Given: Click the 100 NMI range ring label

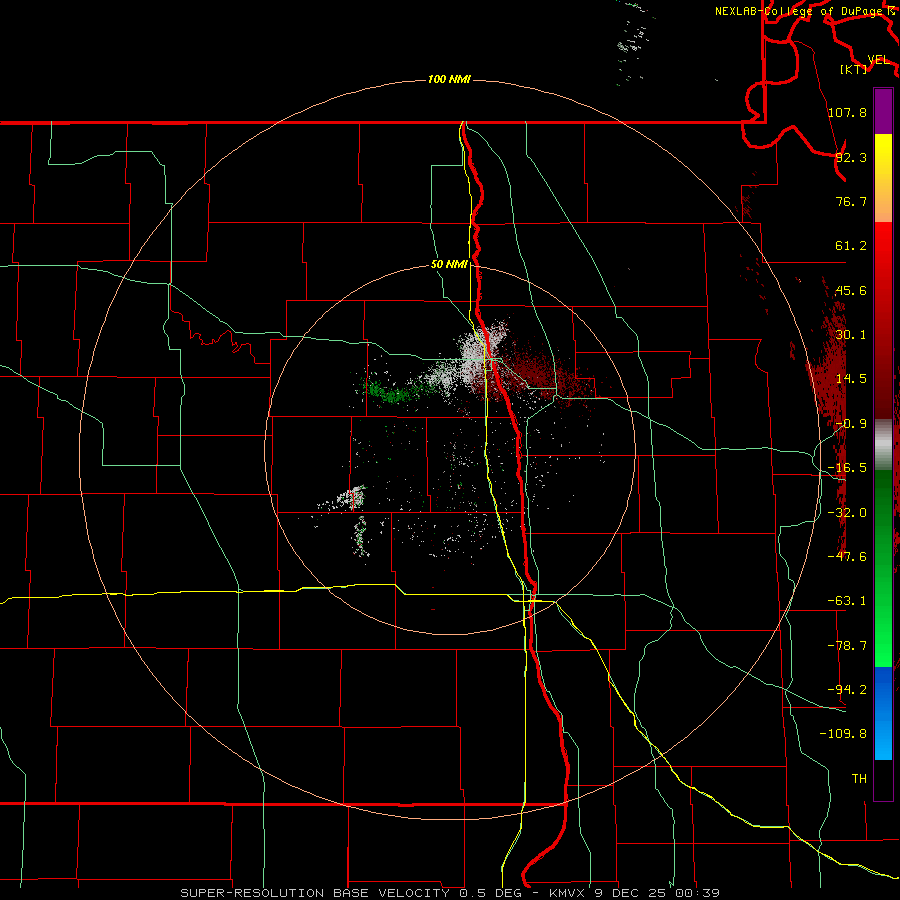Looking at the screenshot, I should pos(449,79).
